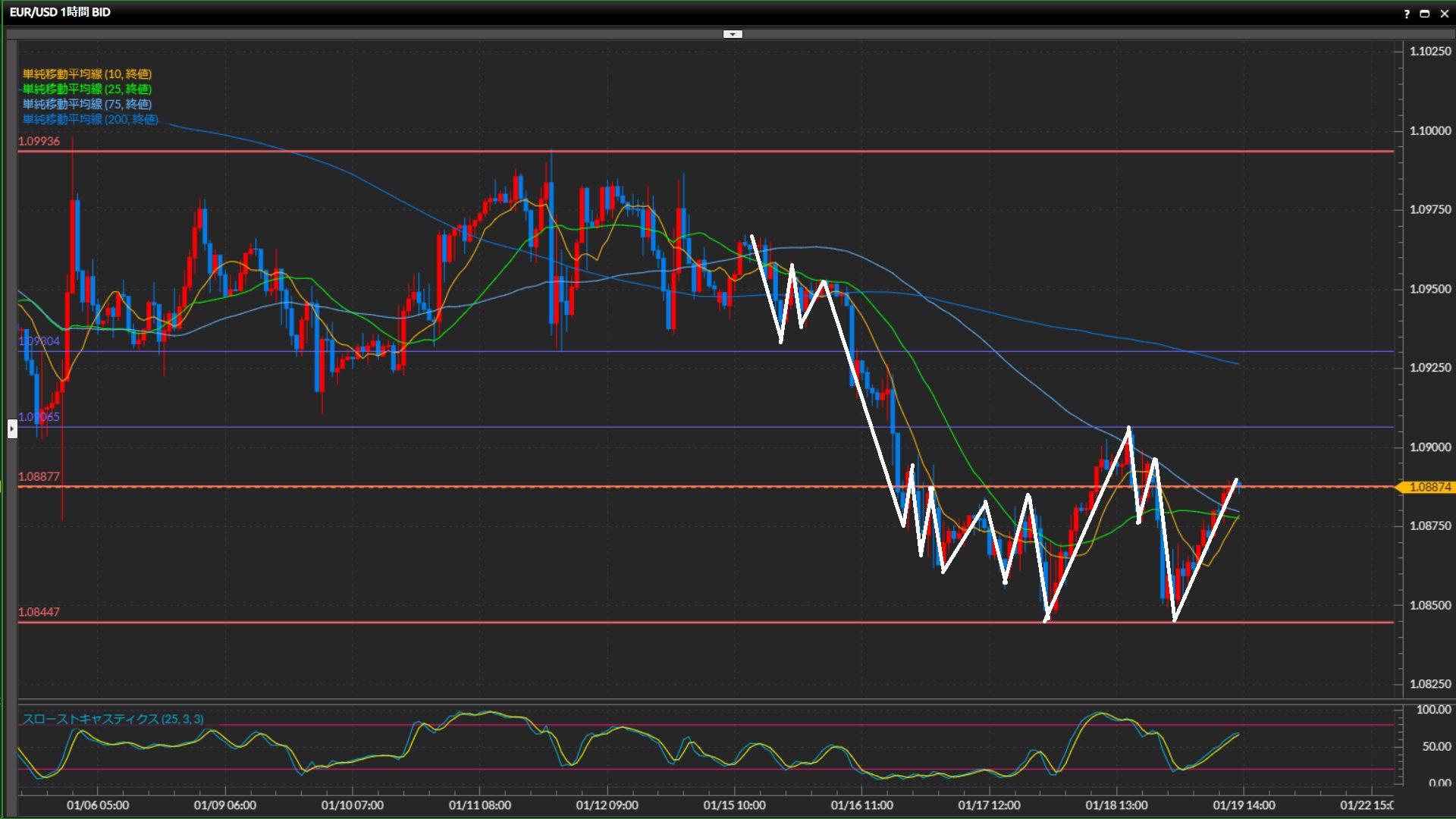The width and height of the screenshot is (1456, 819).
Task: Open the left side panel arrow handle
Action: coord(12,429)
